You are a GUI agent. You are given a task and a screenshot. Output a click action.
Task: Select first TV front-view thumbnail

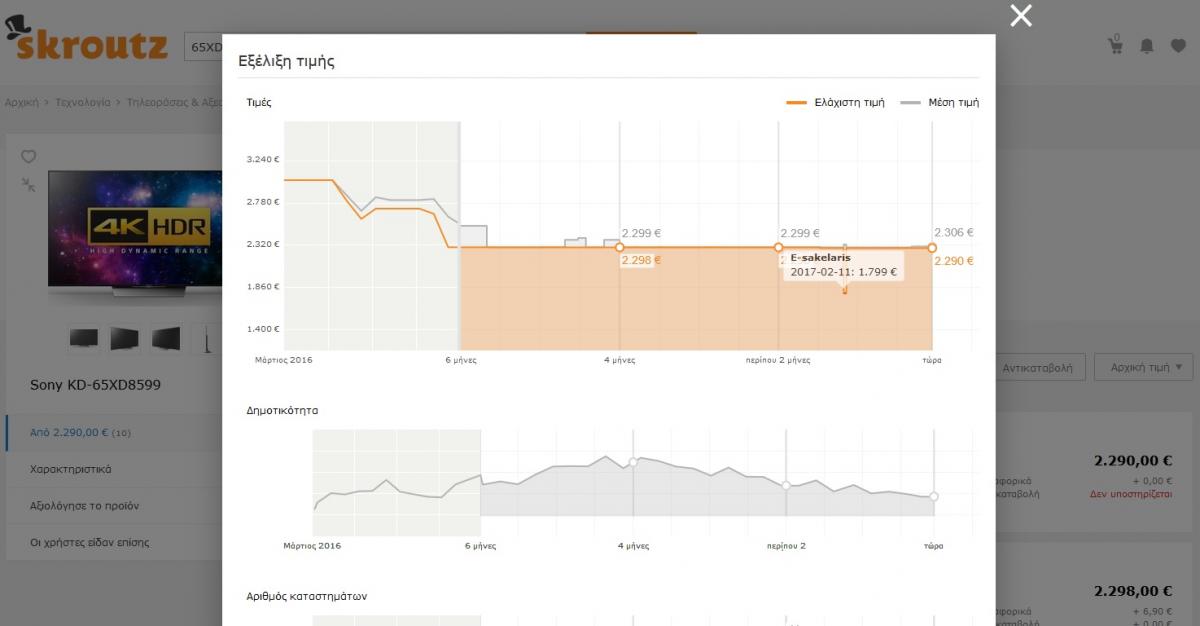pyautogui.click(x=83, y=339)
